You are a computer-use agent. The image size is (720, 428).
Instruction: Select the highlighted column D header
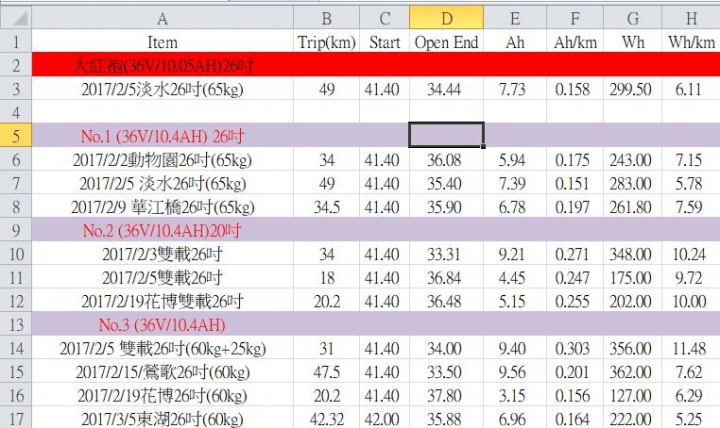(446, 18)
